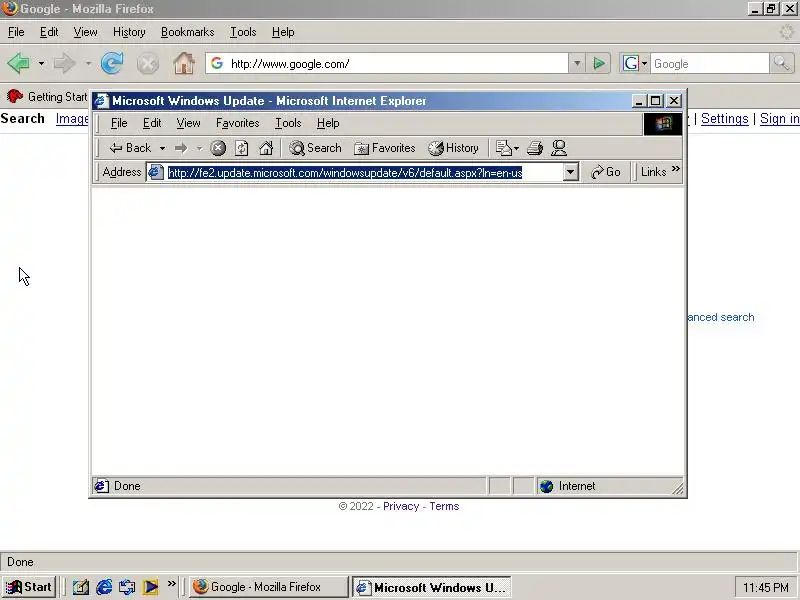This screenshot has height=600, width=800.
Task: Click IE Go button
Action: (606, 172)
